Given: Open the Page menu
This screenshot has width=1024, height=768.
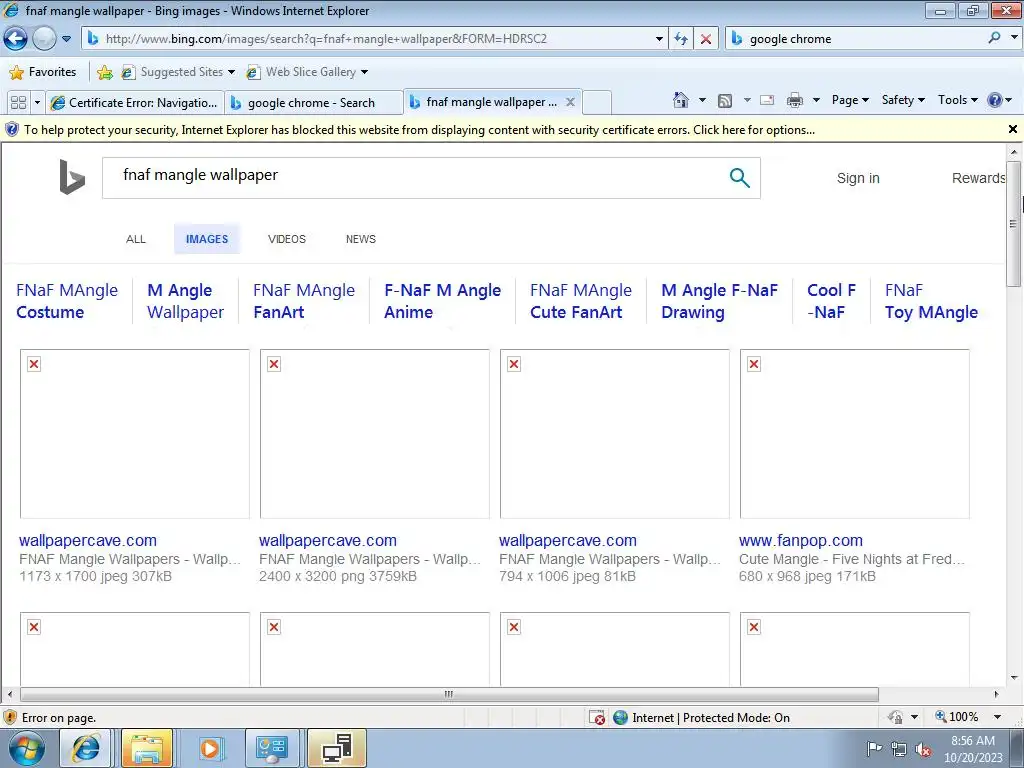Looking at the screenshot, I should (x=850, y=100).
